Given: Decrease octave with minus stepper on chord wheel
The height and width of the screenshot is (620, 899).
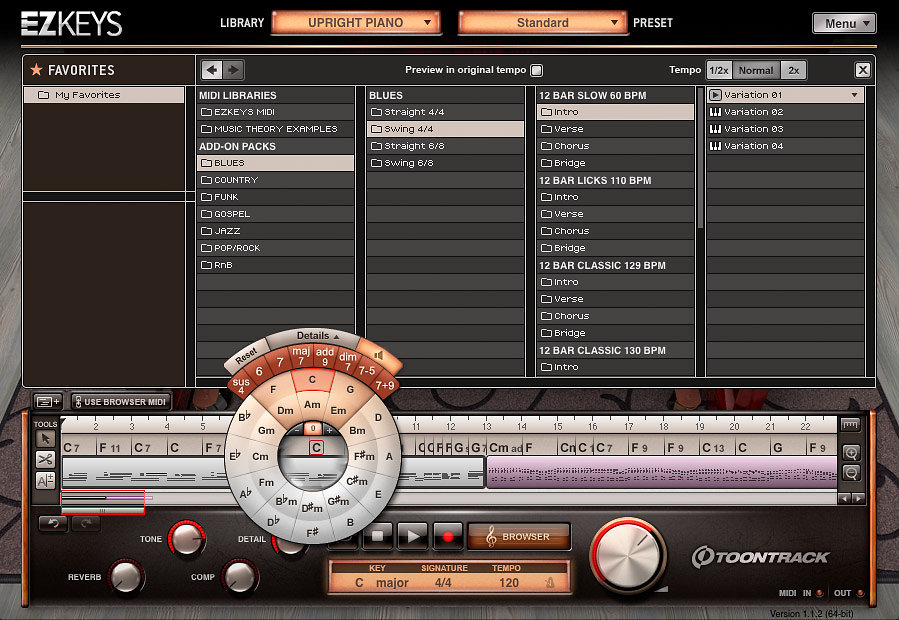Looking at the screenshot, I should [297, 428].
